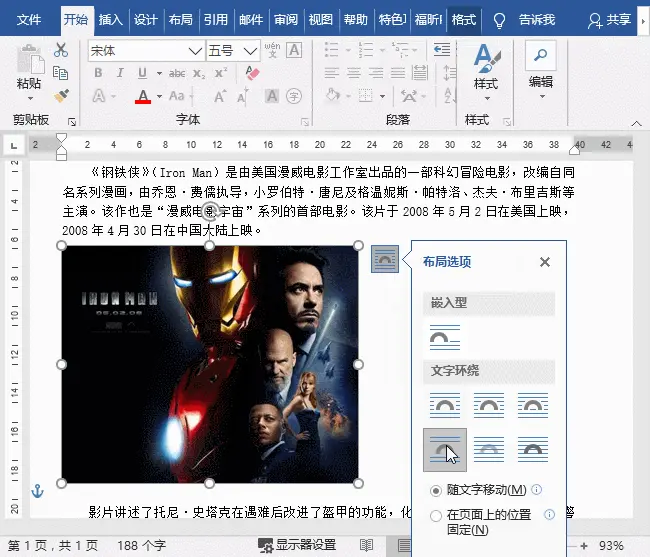Viewport: 650px width, 557px height.
Task: Click the Cut scissors icon
Action: click(x=61, y=50)
